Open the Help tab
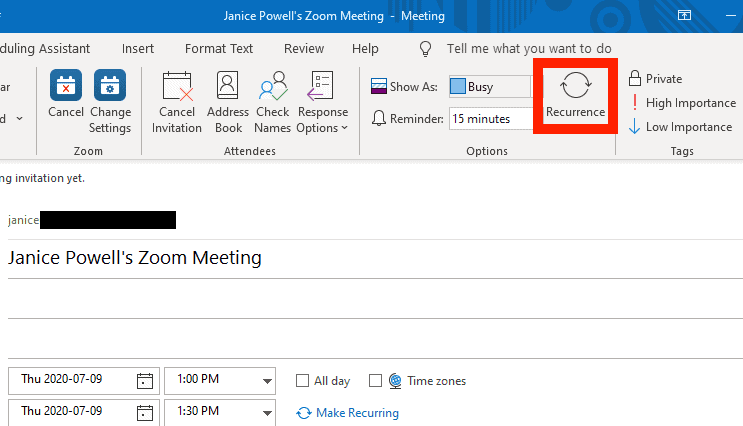The image size is (743, 426). 365,48
